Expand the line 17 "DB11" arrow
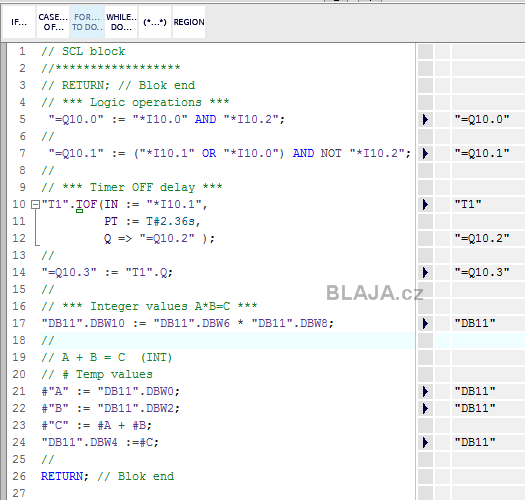The width and height of the screenshot is (525, 500). coord(425,324)
